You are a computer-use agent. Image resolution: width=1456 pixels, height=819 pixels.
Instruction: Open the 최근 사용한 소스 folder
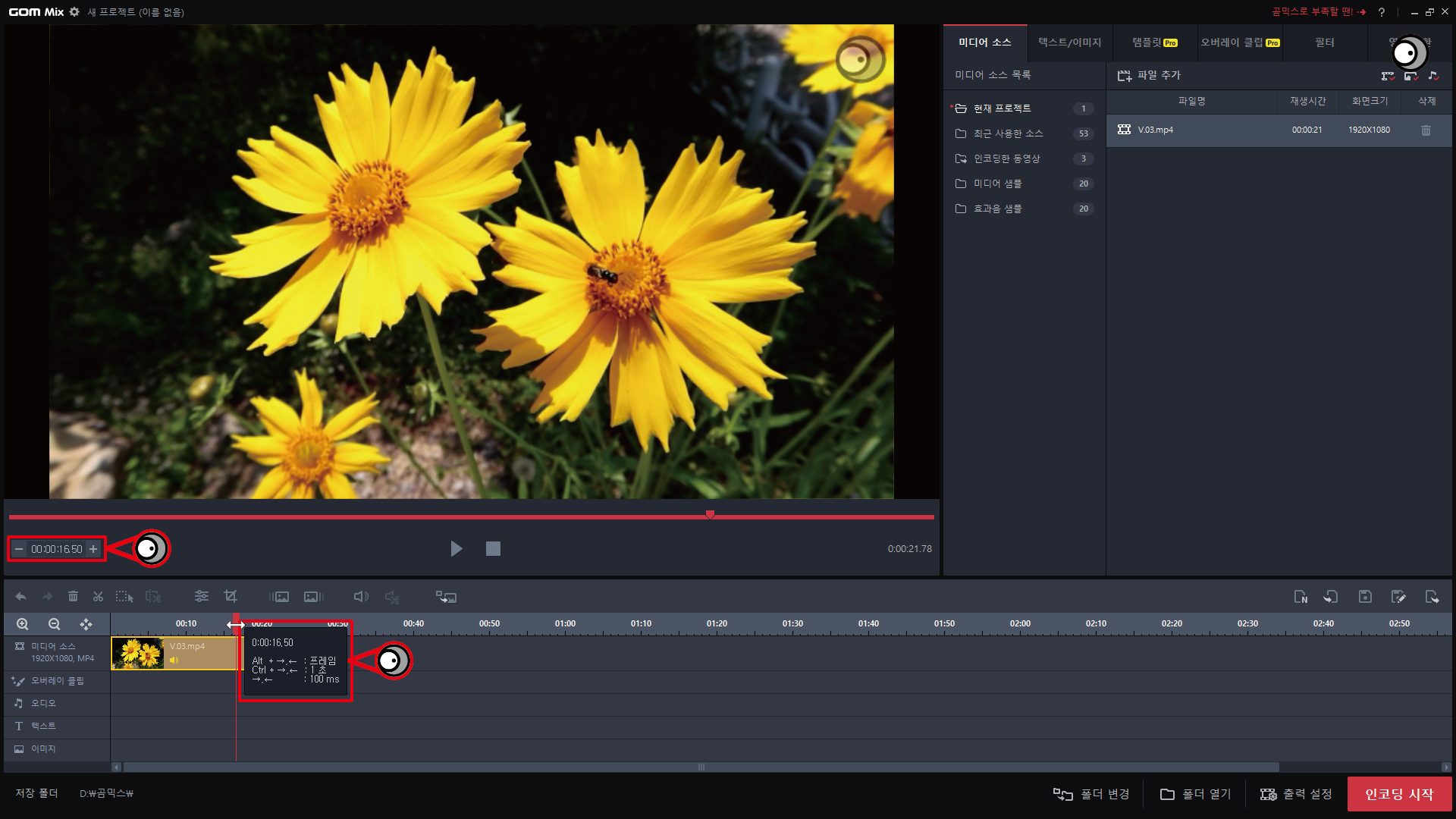pos(1008,133)
